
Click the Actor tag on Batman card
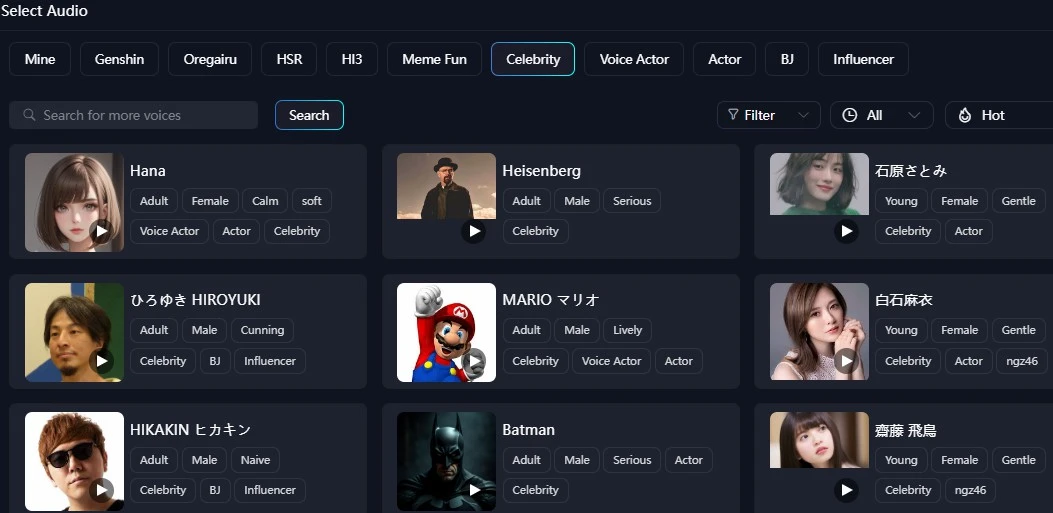[688, 460]
